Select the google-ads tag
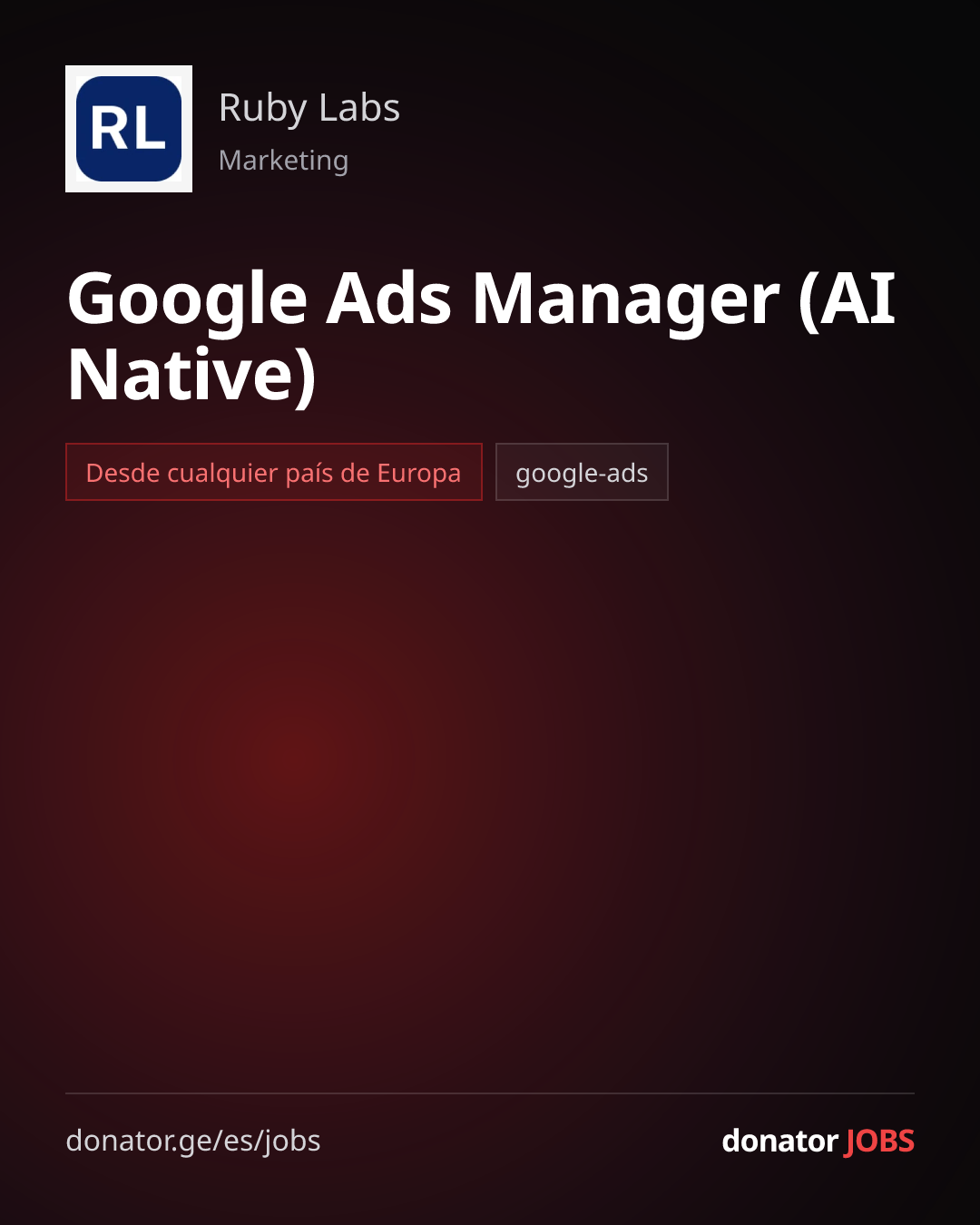The image size is (980, 1225). [x=582, y=472]
